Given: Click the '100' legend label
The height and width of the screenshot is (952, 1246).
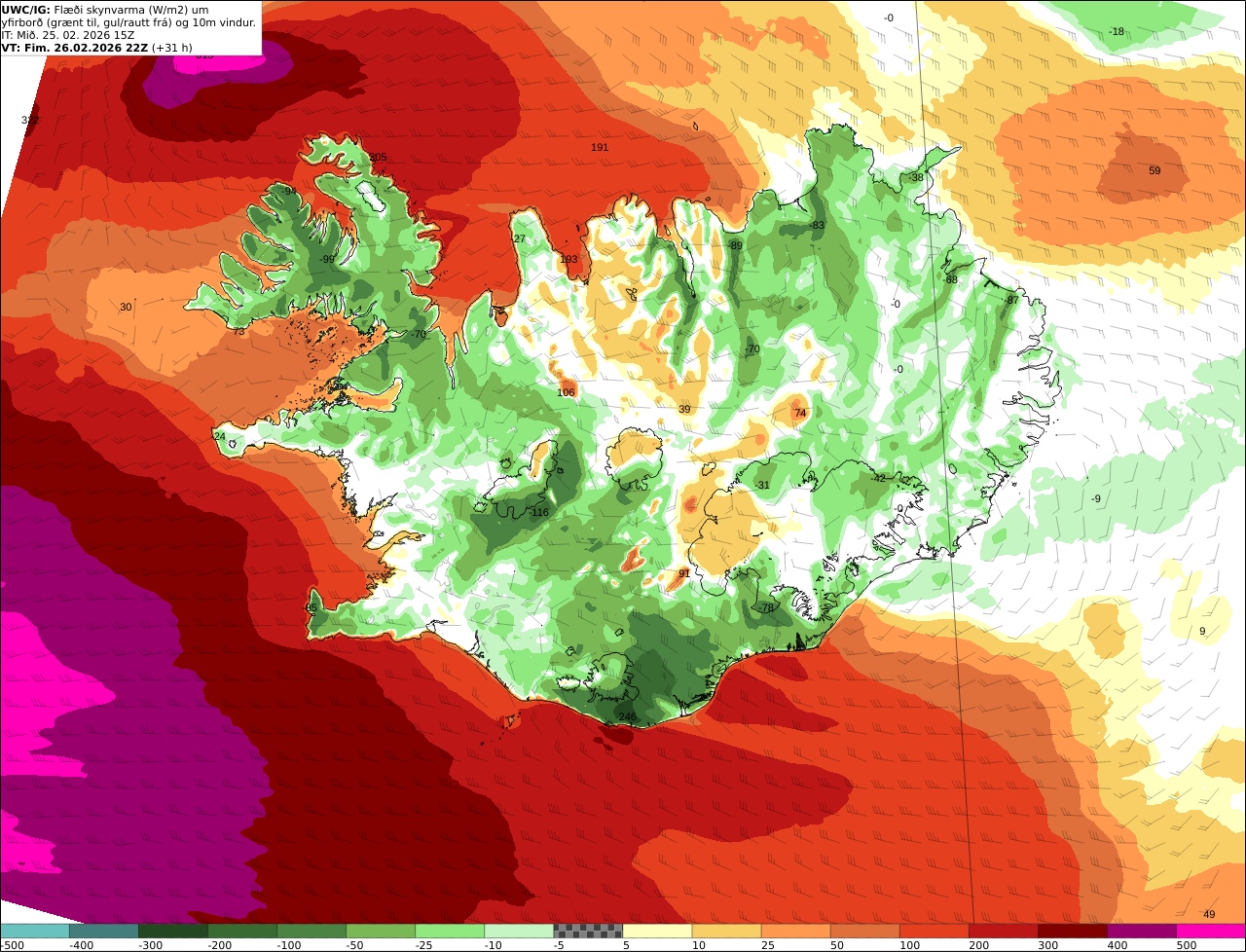Looking at the screenshot, I should pos(909,944).
